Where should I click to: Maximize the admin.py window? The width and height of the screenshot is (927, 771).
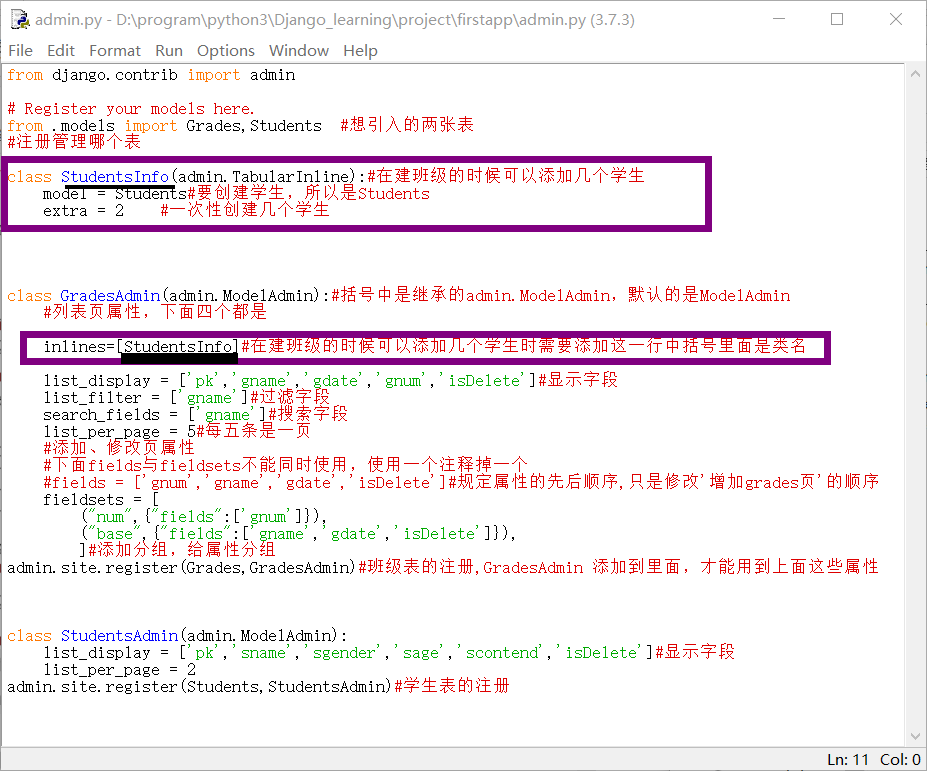(x=837, y=19)
